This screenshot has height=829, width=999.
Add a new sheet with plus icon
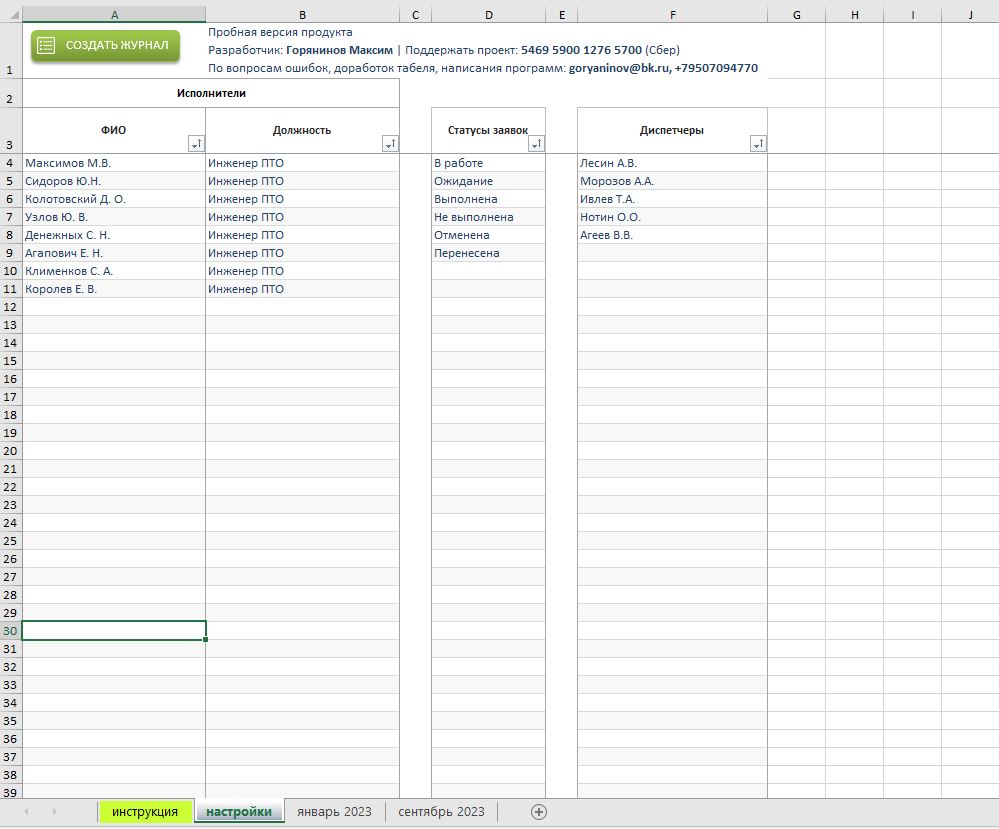pos(539,812)
